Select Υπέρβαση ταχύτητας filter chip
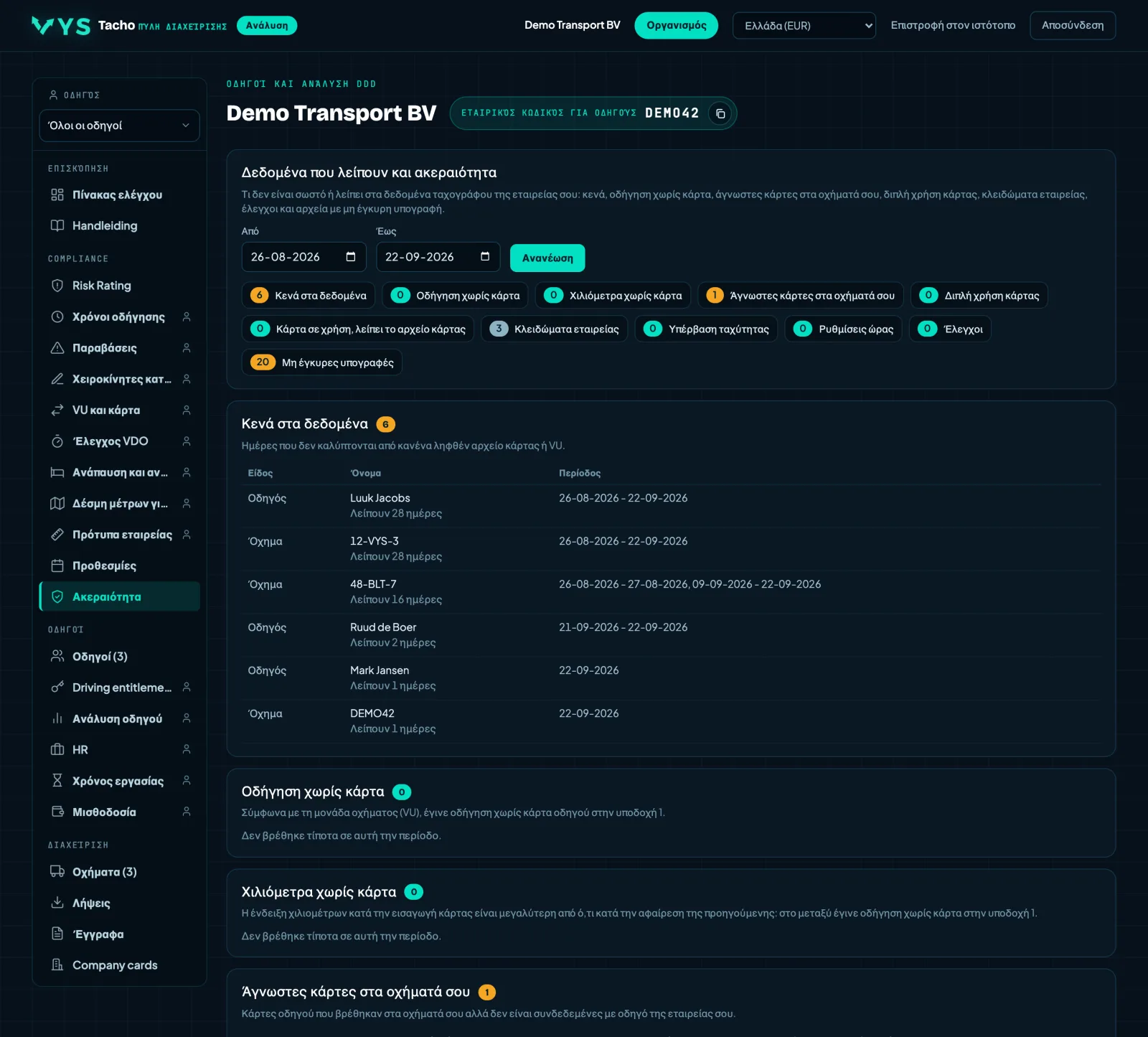Image resolution: width=1148 pixels, height=1037 pixels. 706,329
